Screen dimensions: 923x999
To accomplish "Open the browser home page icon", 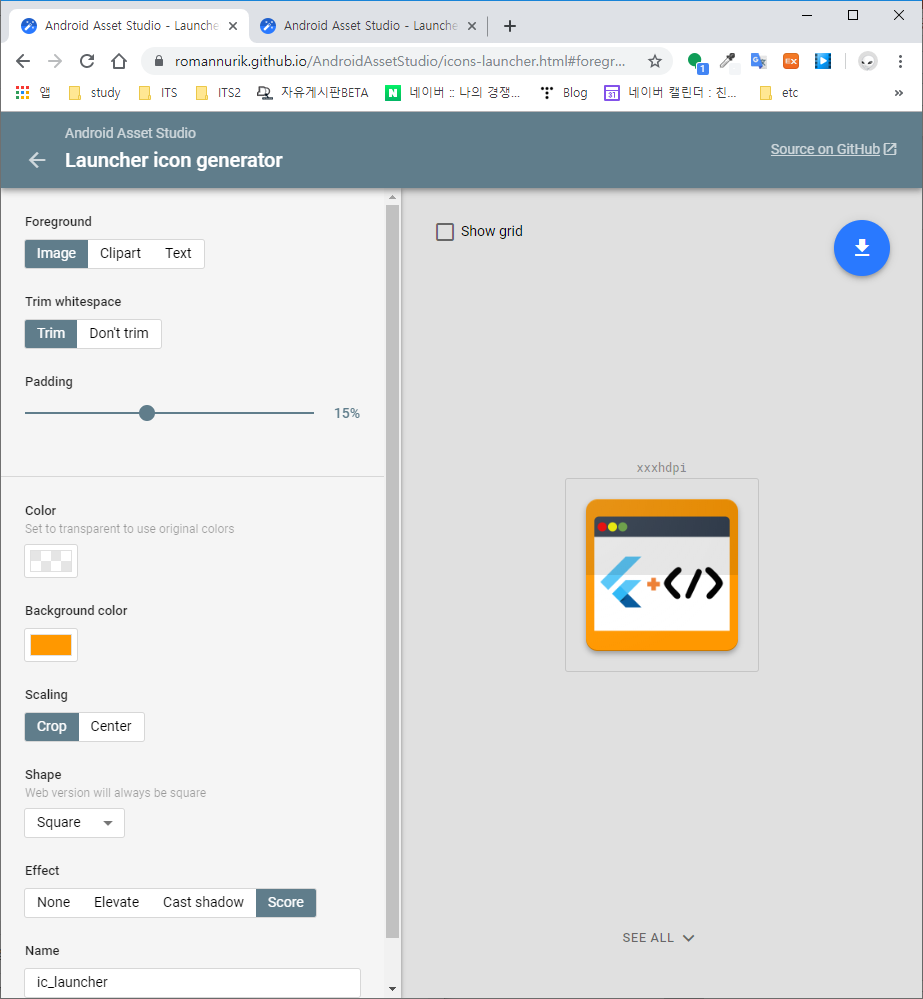I will (119, 61).
